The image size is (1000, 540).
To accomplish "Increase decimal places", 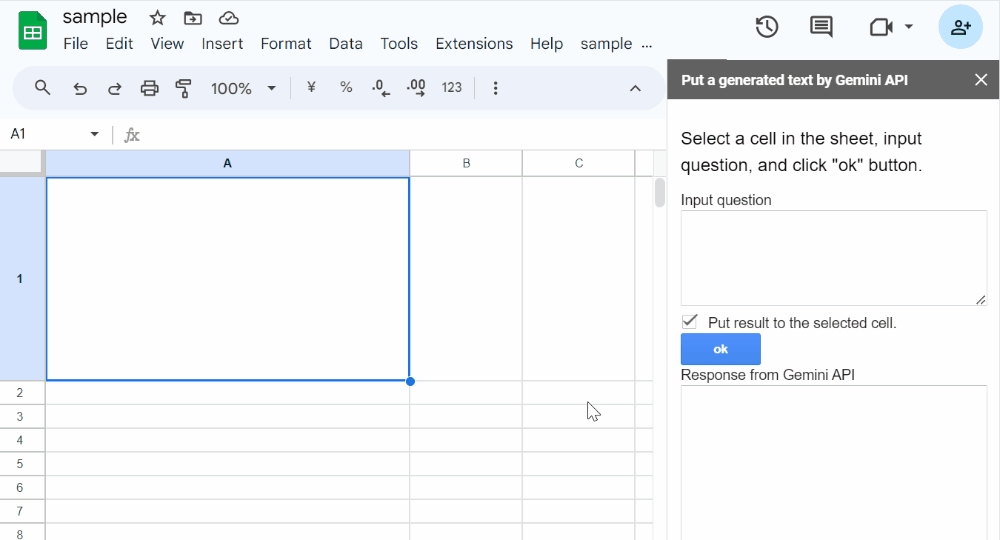I will pyautogui.click(x=416, y=88).
